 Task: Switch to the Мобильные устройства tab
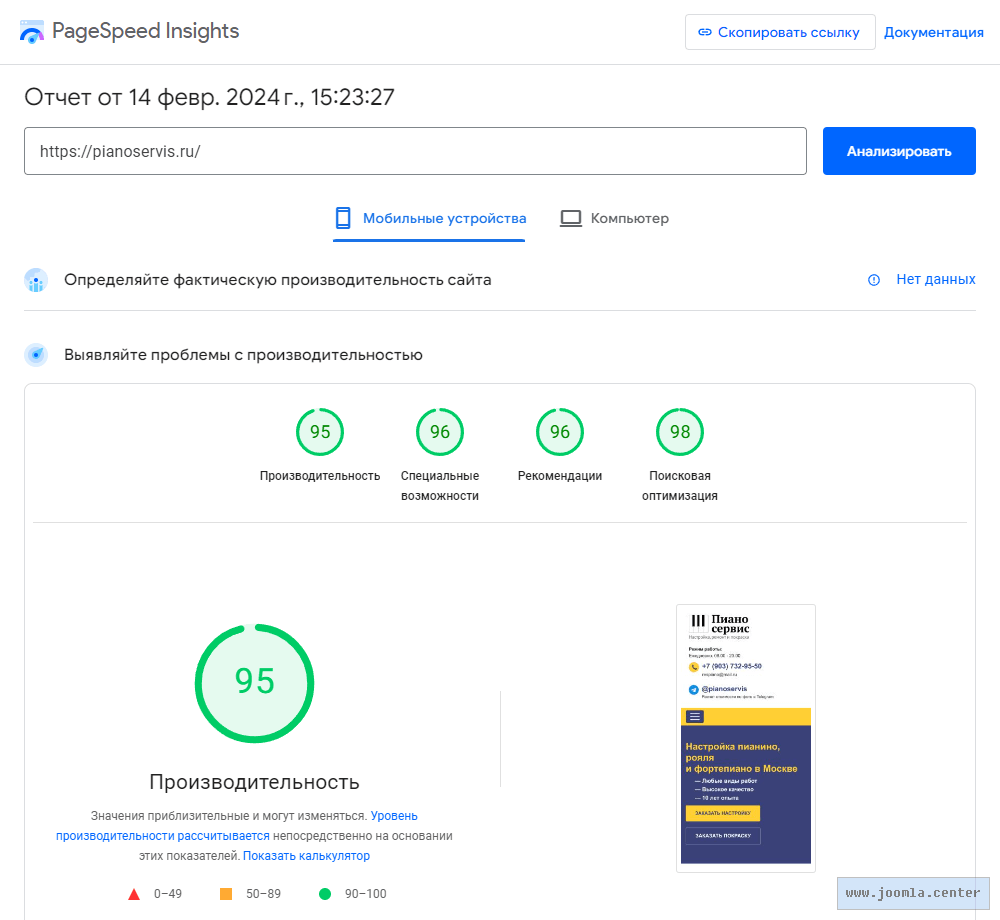point(443,218)
